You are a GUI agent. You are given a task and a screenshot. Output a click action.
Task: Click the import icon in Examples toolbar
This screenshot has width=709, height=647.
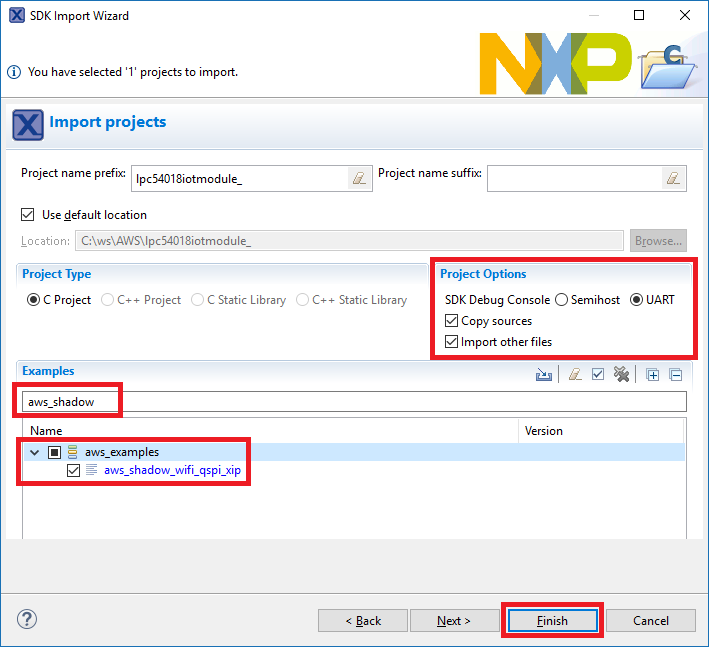(544, 375)
